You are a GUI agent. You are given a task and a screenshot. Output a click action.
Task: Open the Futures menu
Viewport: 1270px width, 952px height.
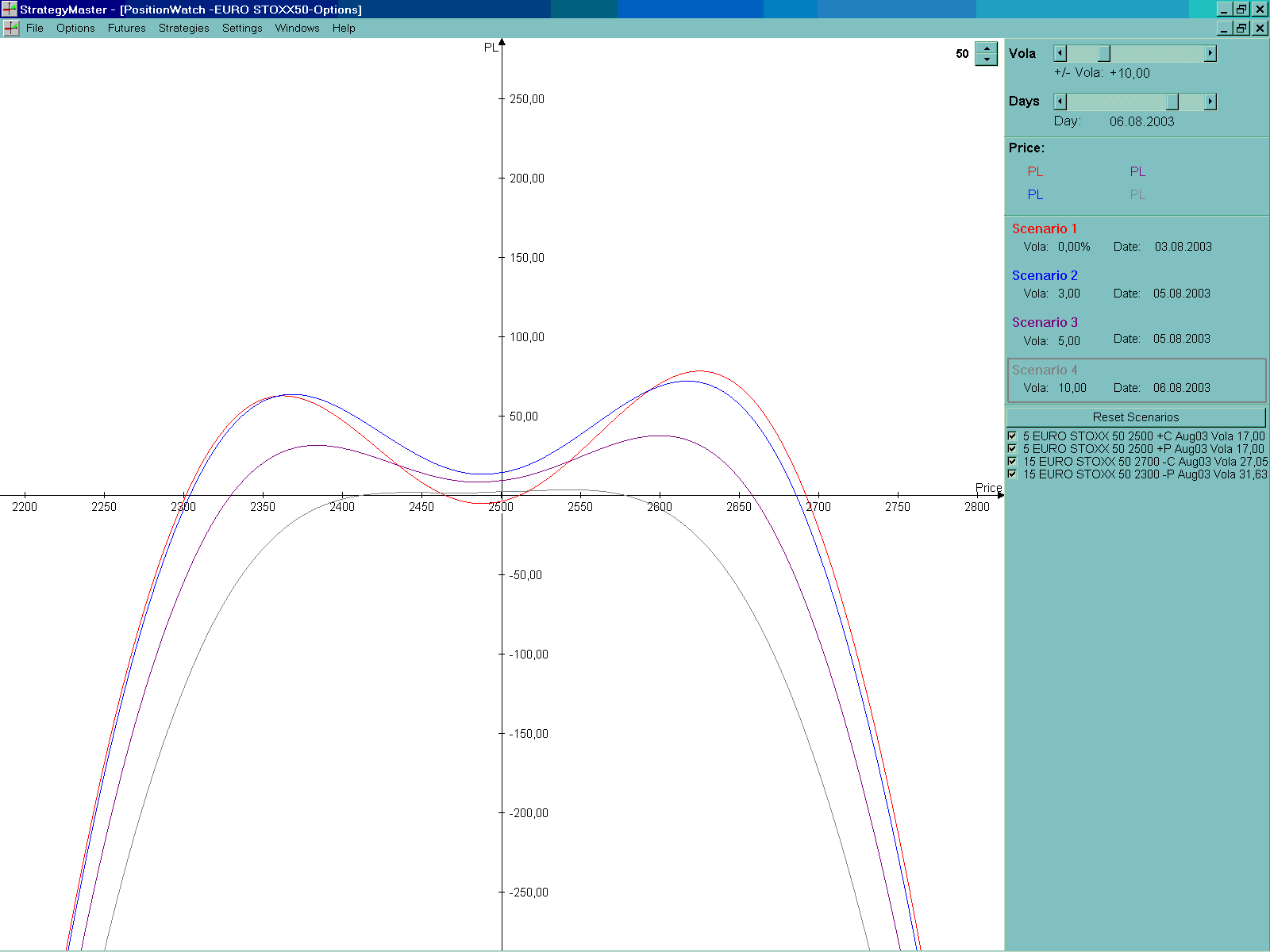(126, 29)
